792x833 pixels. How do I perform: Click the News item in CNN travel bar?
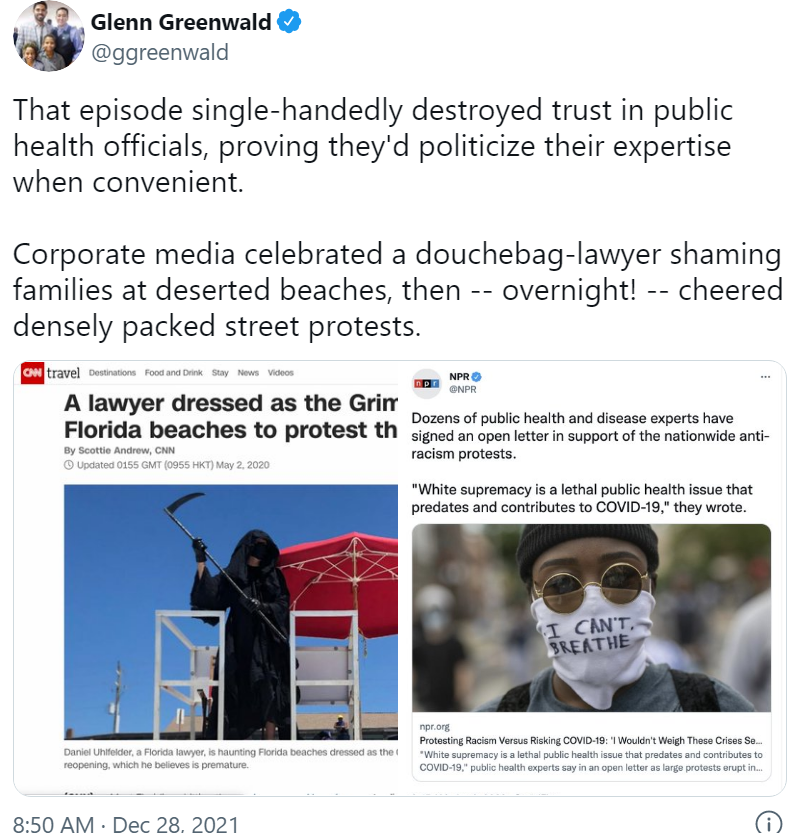[x=248, y=373]
